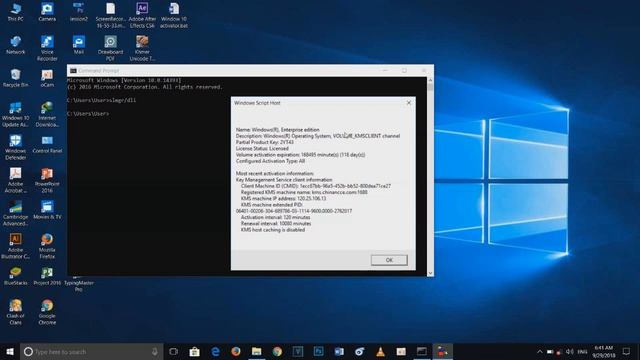Image resolution: width=640 pixels, height=360 pixels.
Task: Click the microphone icon in search box
Action: (155, 351)
